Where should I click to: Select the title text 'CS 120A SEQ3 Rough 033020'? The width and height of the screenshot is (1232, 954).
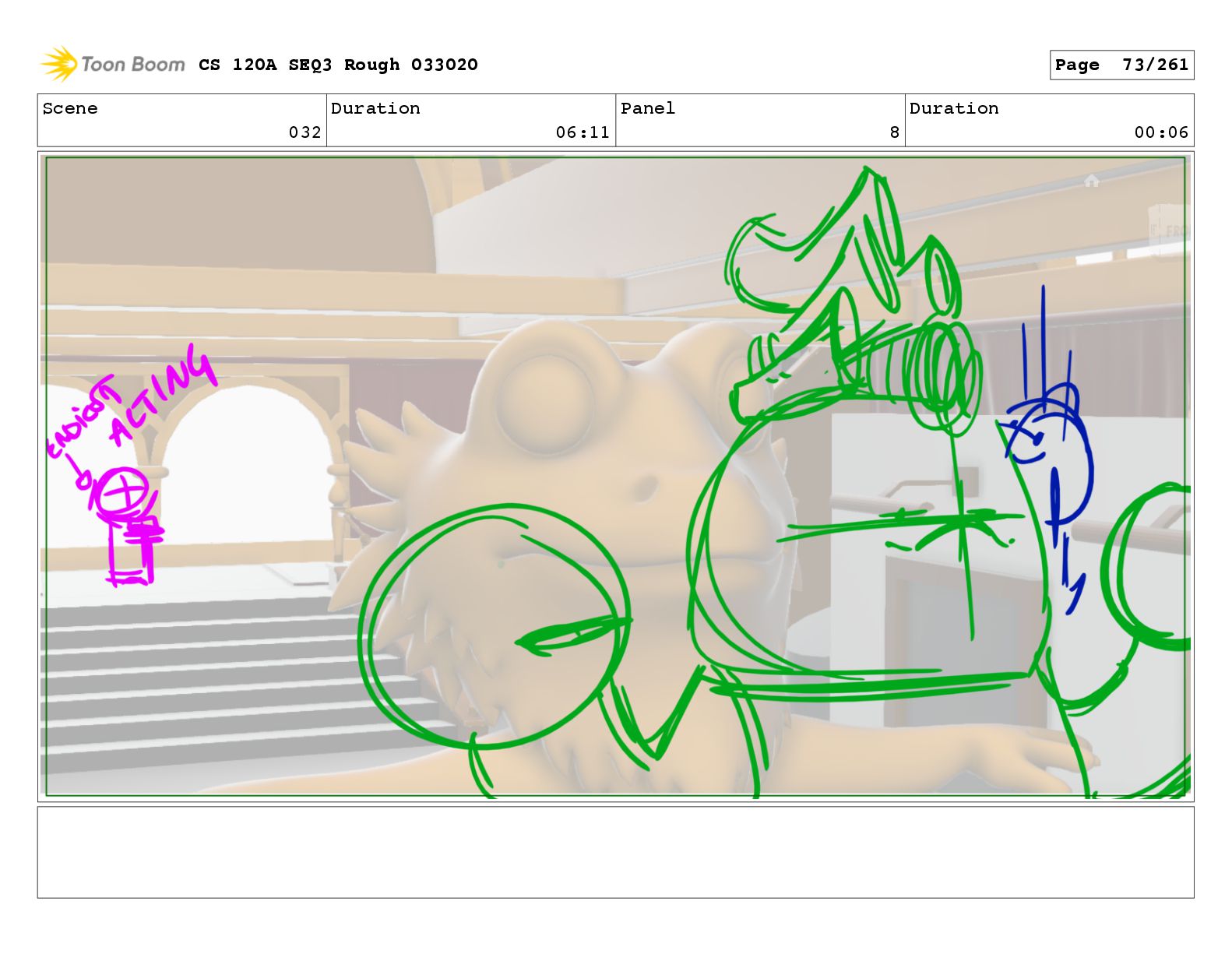click(x=338, y=65)
